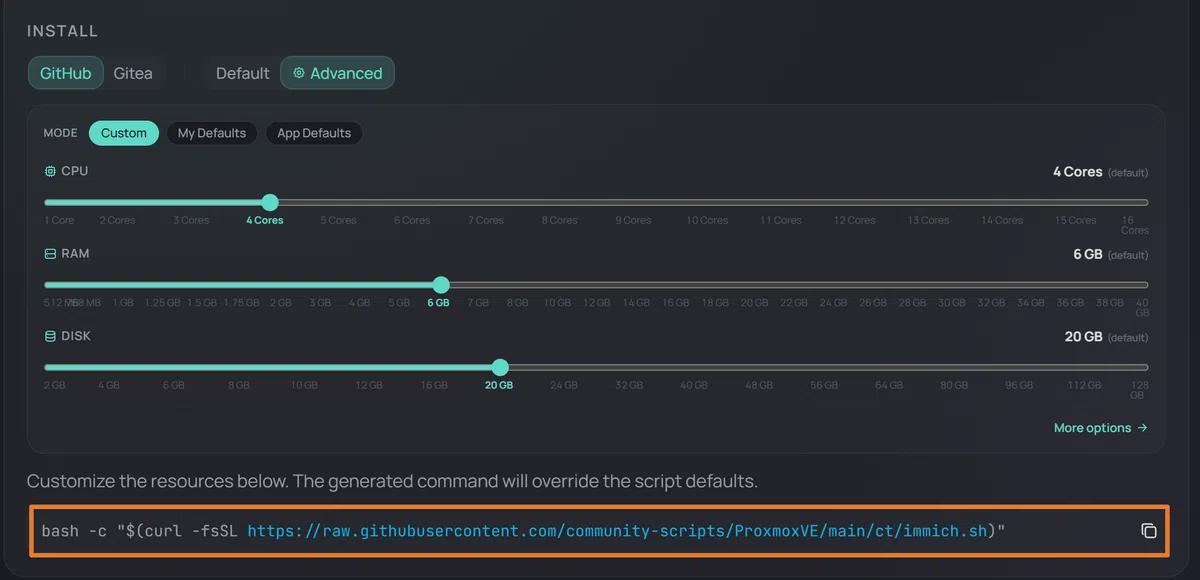Image resolution: width=1200 pixels, height=580 pixels.
Task: Select Advanced install mode
Action: pyautogui.click(x=338, y=73)
